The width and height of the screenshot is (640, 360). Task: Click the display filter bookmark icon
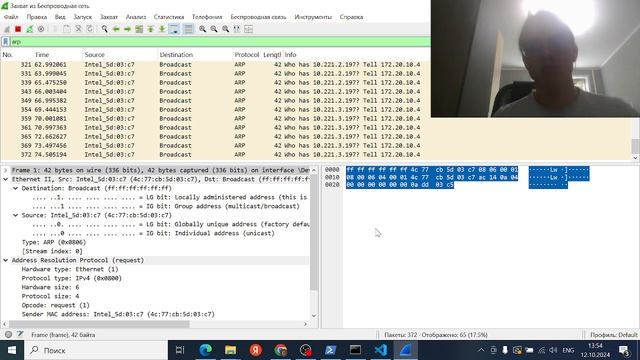(5, 42)
